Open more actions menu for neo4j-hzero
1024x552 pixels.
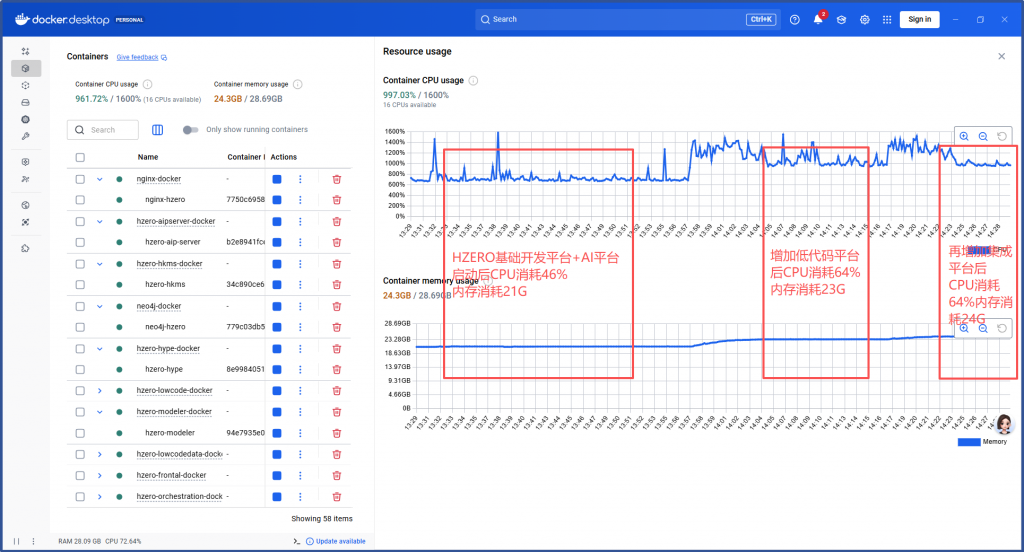[300, 326]
